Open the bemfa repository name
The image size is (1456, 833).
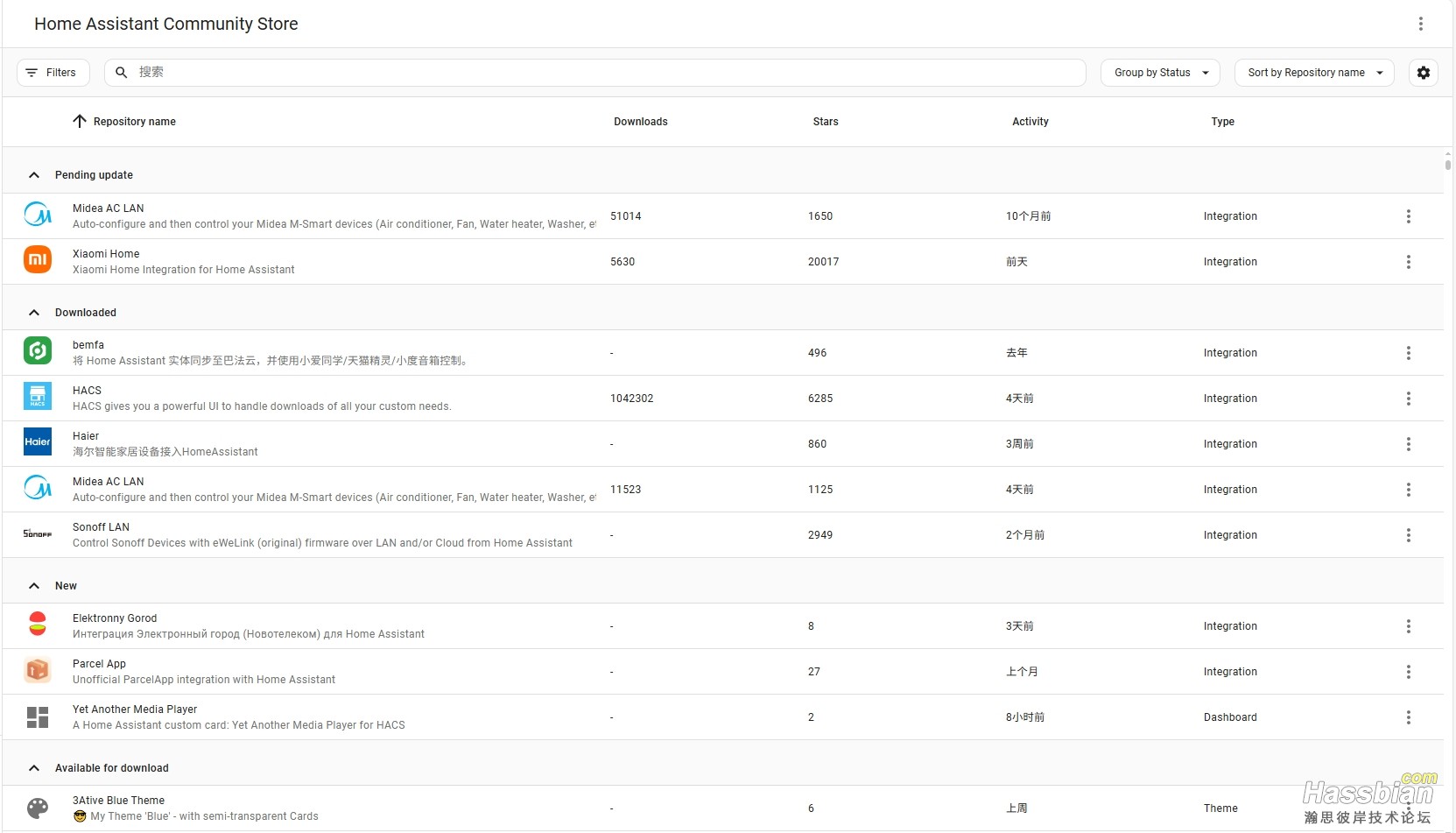coord(88,345)
